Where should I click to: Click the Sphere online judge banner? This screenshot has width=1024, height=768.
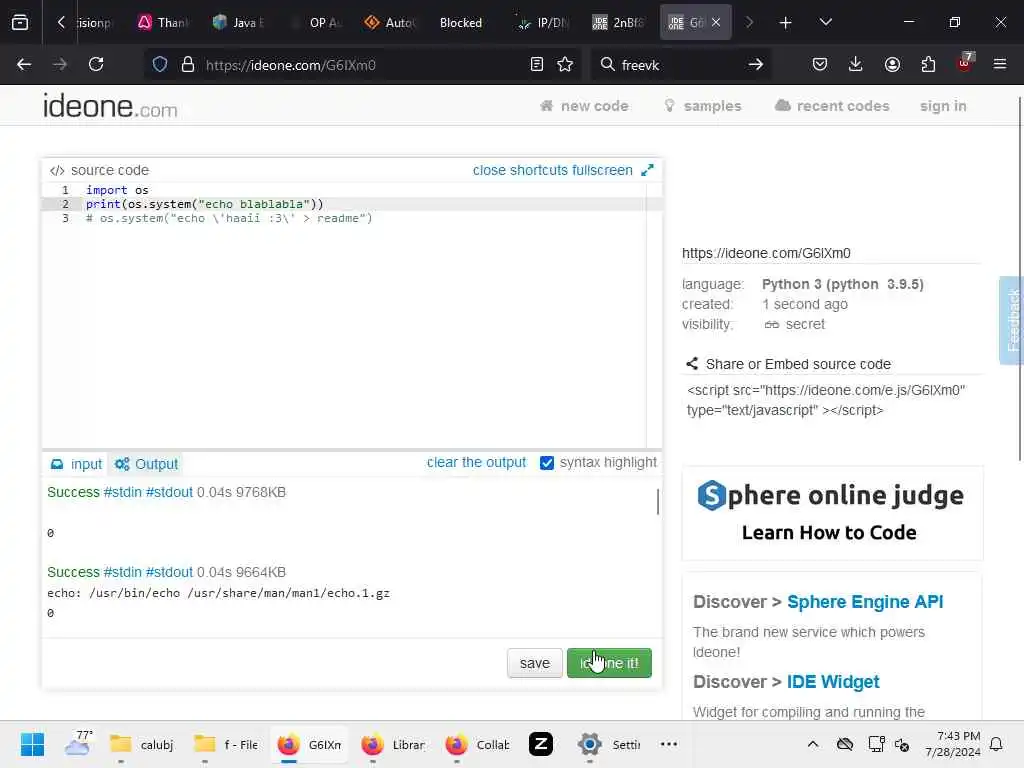tap(832, 513)
